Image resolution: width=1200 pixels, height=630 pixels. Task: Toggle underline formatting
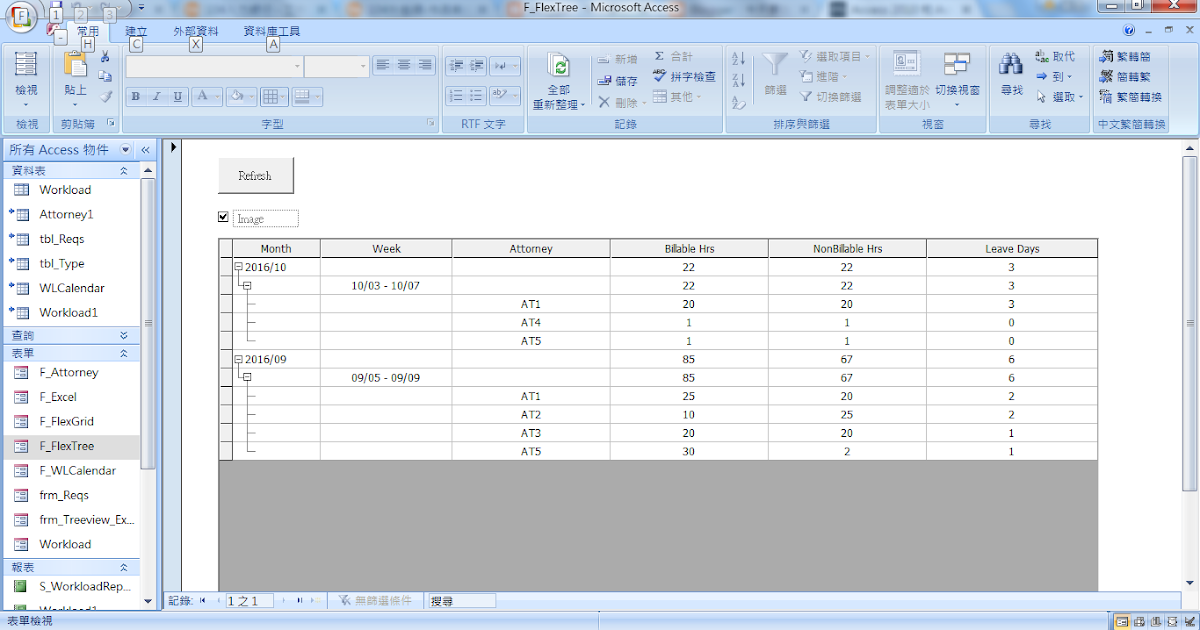click(178, 97)
